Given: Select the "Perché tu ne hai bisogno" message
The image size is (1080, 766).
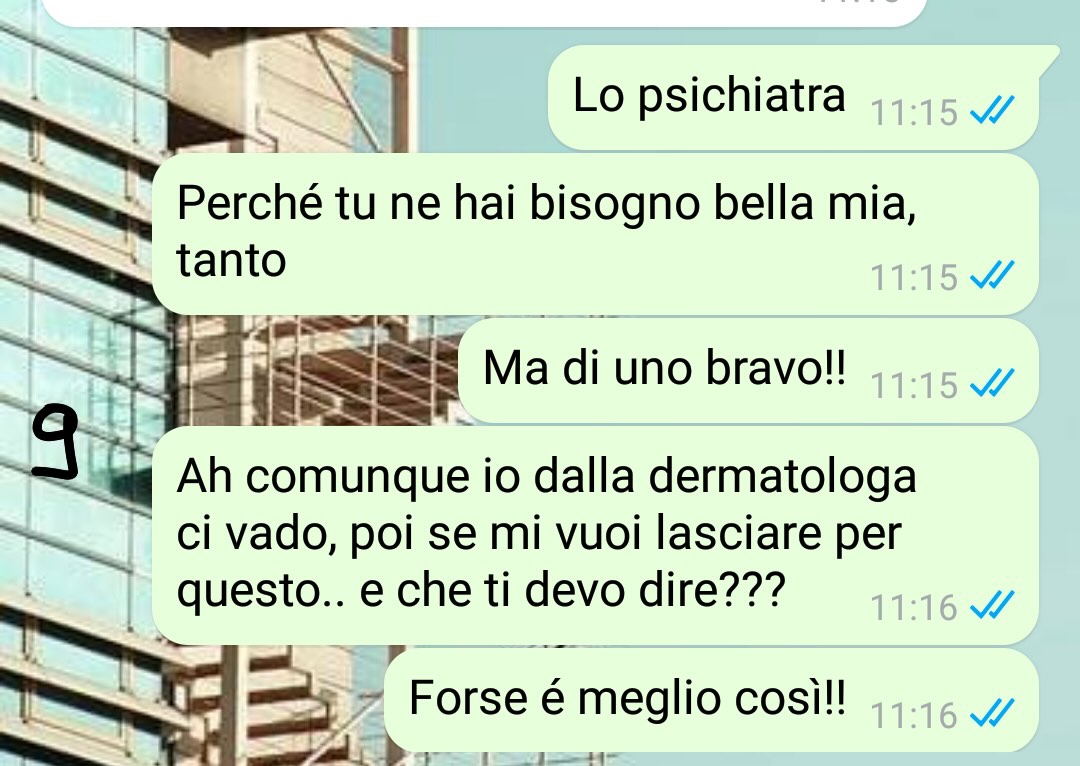Looking at the screenshot, I should (x=595, y=234).
